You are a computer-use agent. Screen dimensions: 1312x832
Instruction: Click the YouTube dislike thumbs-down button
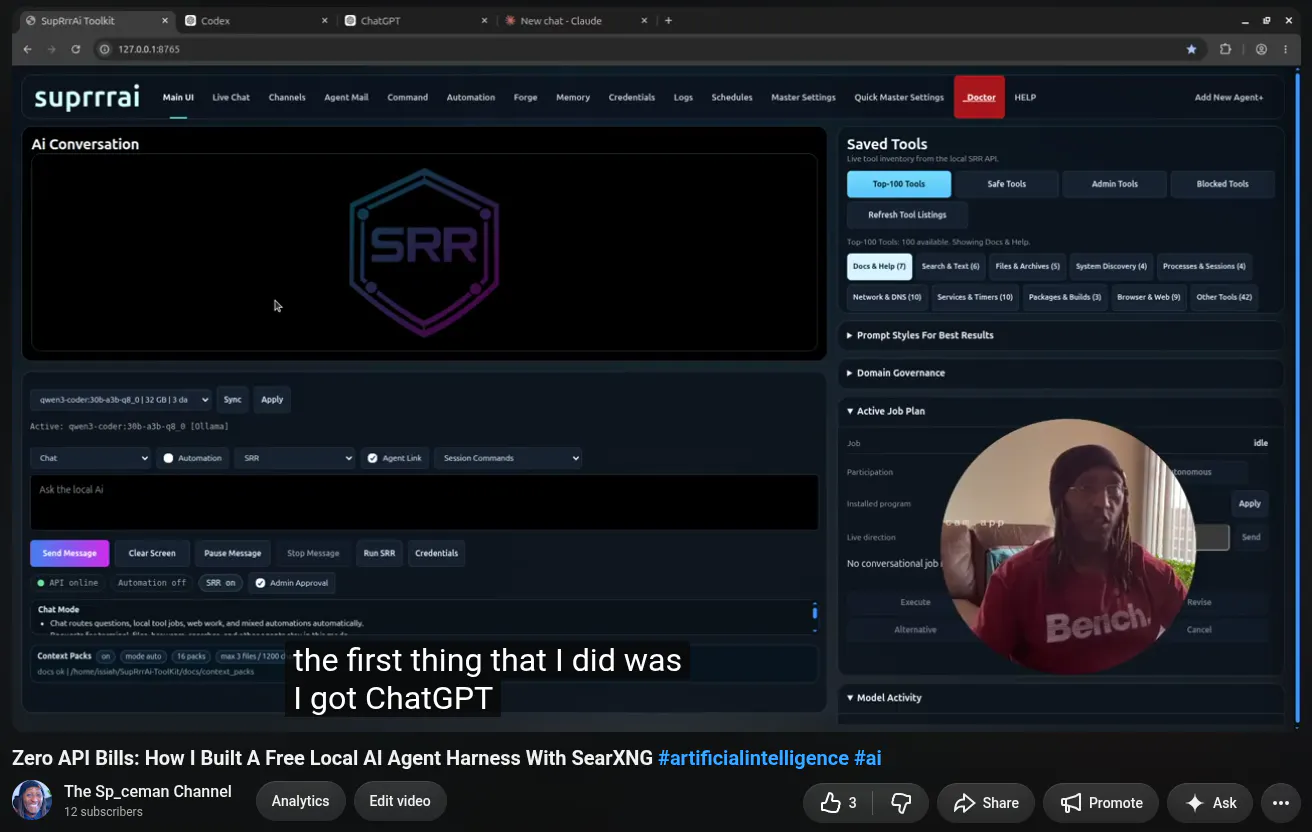click(901, 803)
